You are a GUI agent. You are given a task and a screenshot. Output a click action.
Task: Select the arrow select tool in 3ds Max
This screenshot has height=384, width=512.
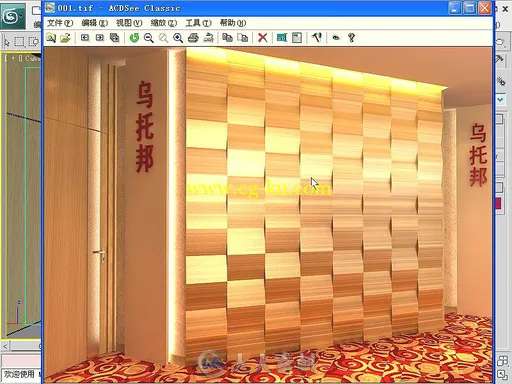point(6,42)
